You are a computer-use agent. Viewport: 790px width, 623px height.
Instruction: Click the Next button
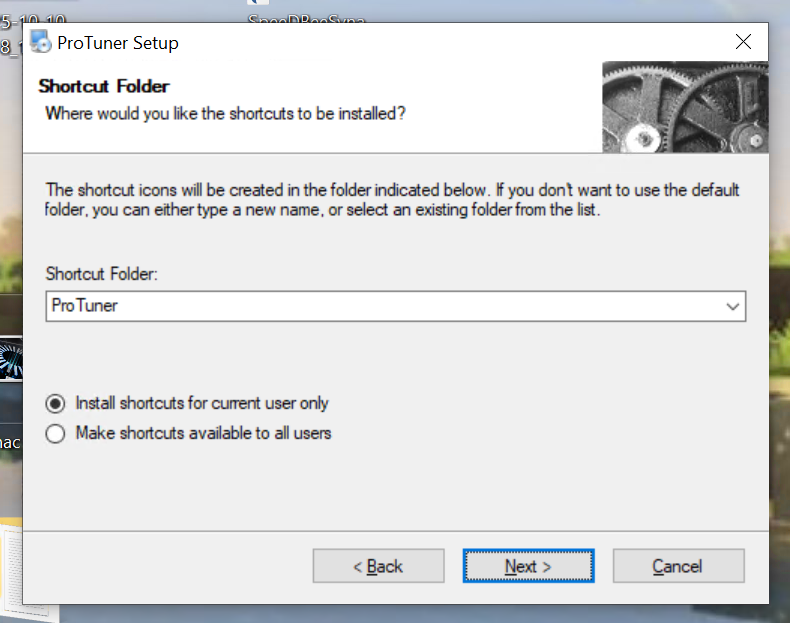point(528,566)
